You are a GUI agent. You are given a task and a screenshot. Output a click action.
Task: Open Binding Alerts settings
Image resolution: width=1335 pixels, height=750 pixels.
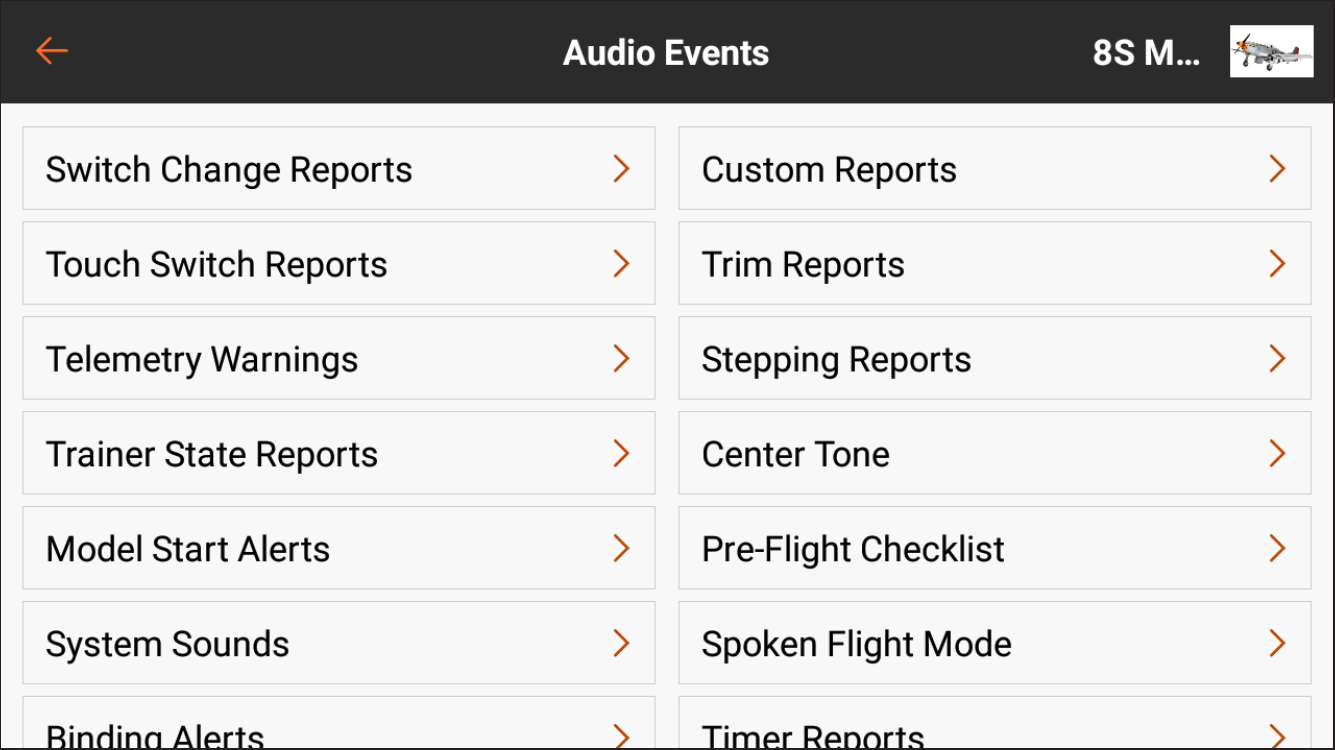pos(337,733)
